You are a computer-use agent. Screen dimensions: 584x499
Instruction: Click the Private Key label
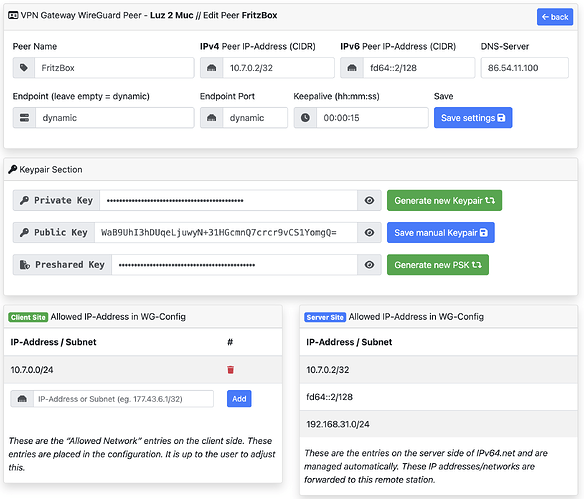click(x=57, y=200)
